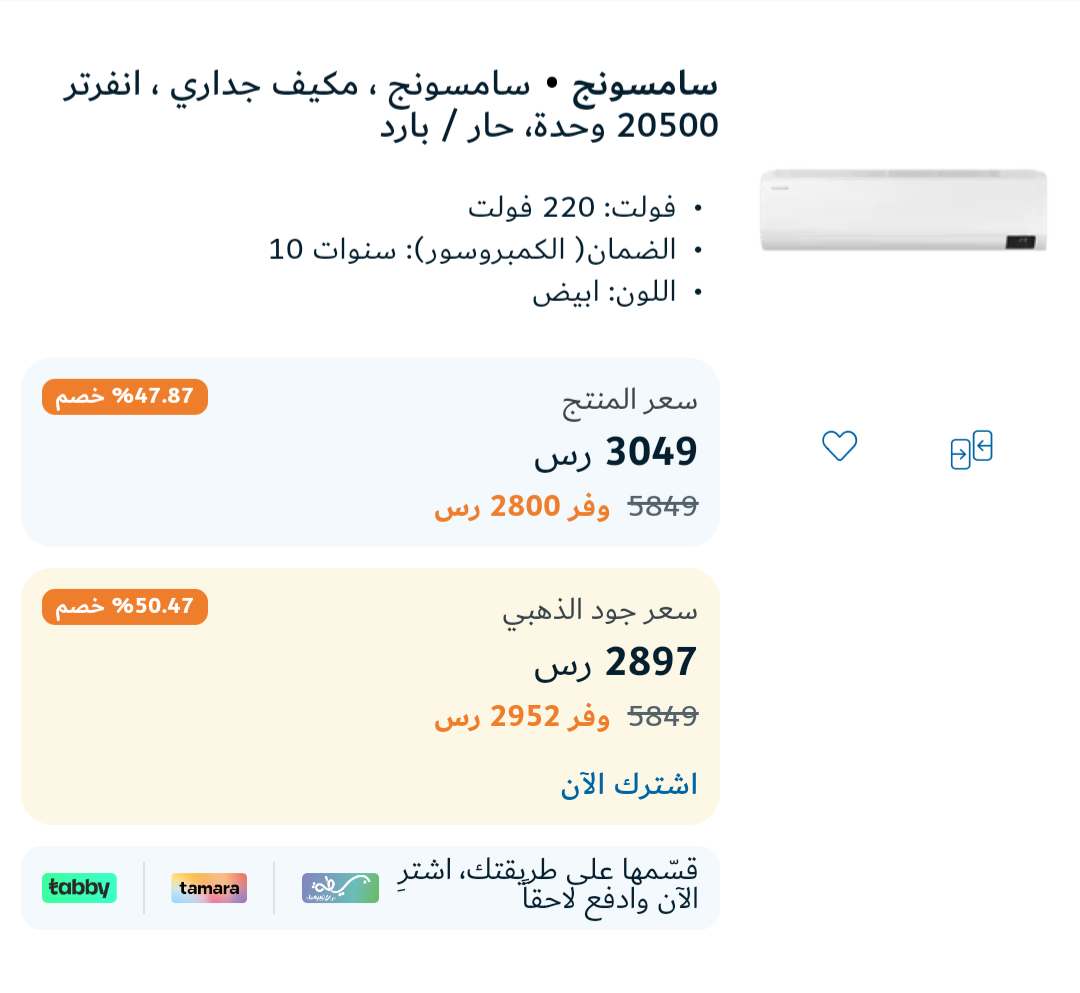Open the tabby payment logo
This screenshot has width=1080, height=993.
click(x=79, y=888)
